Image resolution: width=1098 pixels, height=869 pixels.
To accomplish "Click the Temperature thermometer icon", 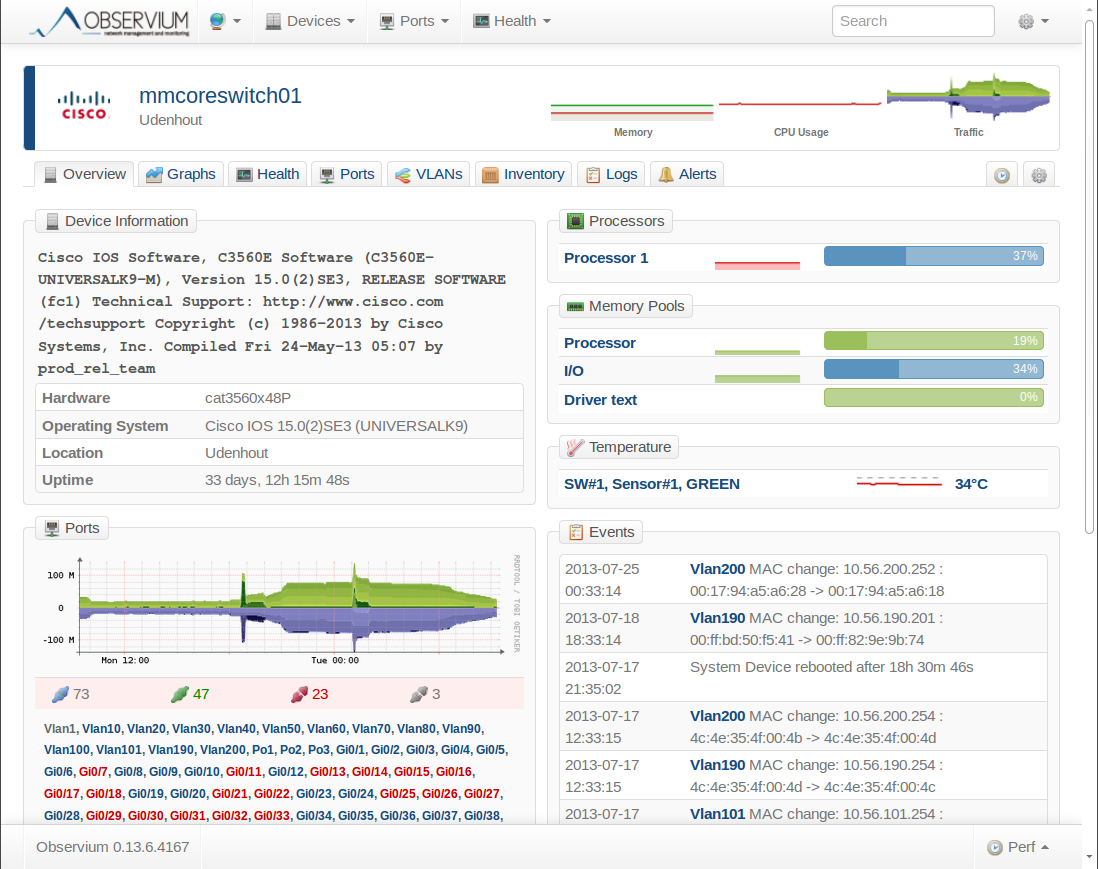I will click(575, 447).
